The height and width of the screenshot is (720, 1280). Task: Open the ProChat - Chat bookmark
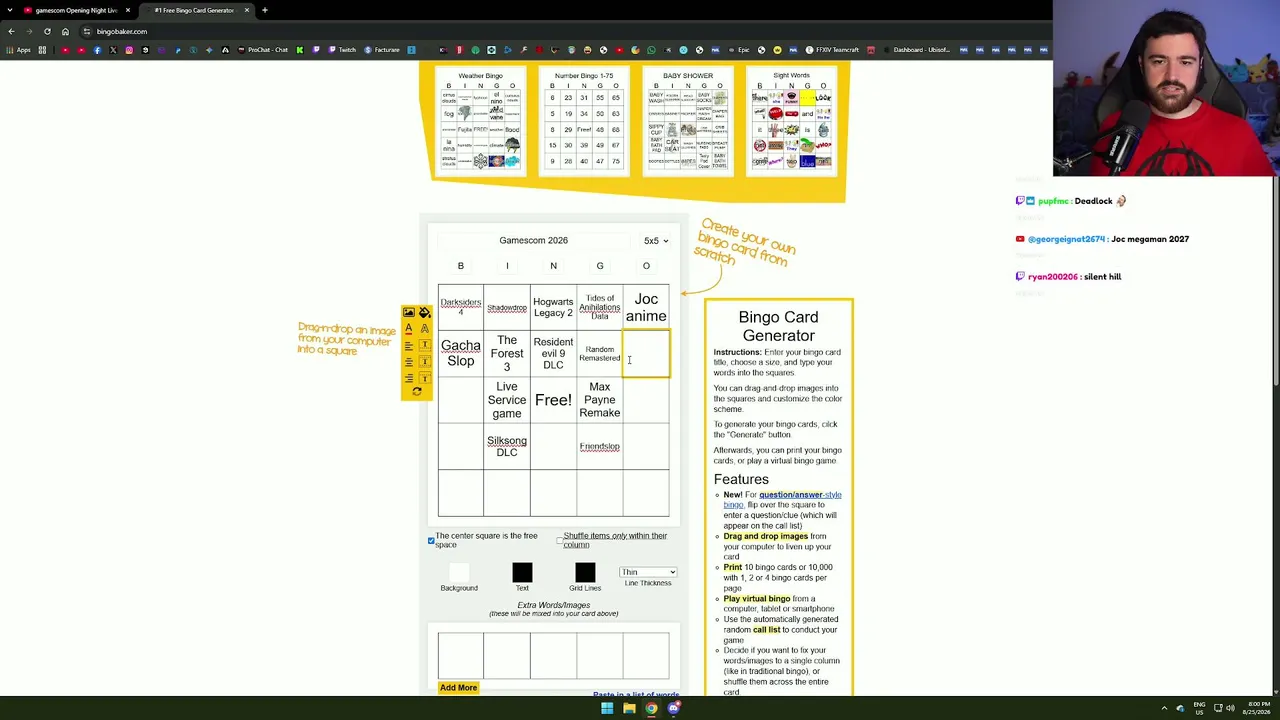tap(263, 50)
